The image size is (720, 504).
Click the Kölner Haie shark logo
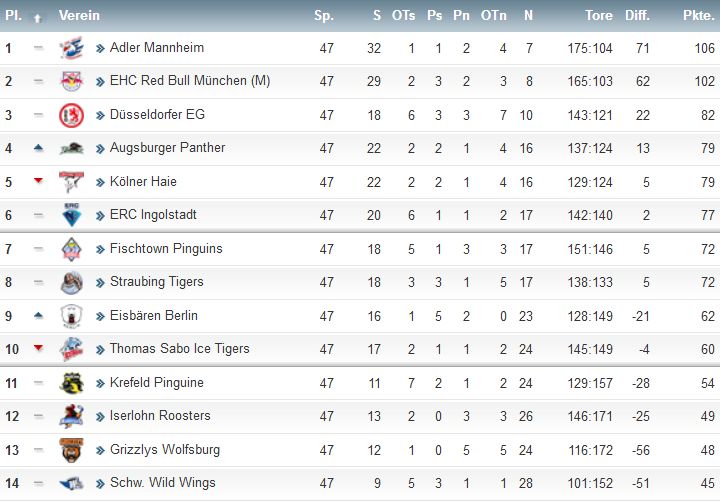click(x=72, y=182)
